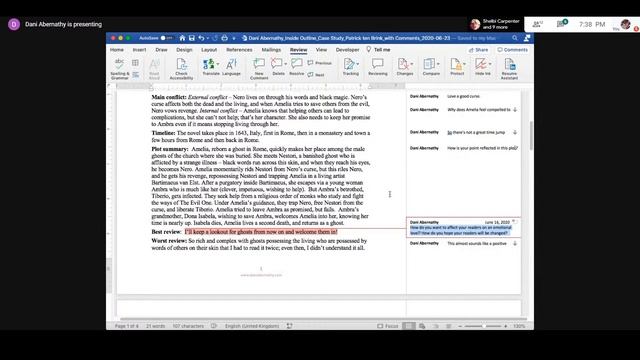Insert a New Comment
The height and width of the screenshot is (360, 640).
[259, 69]
